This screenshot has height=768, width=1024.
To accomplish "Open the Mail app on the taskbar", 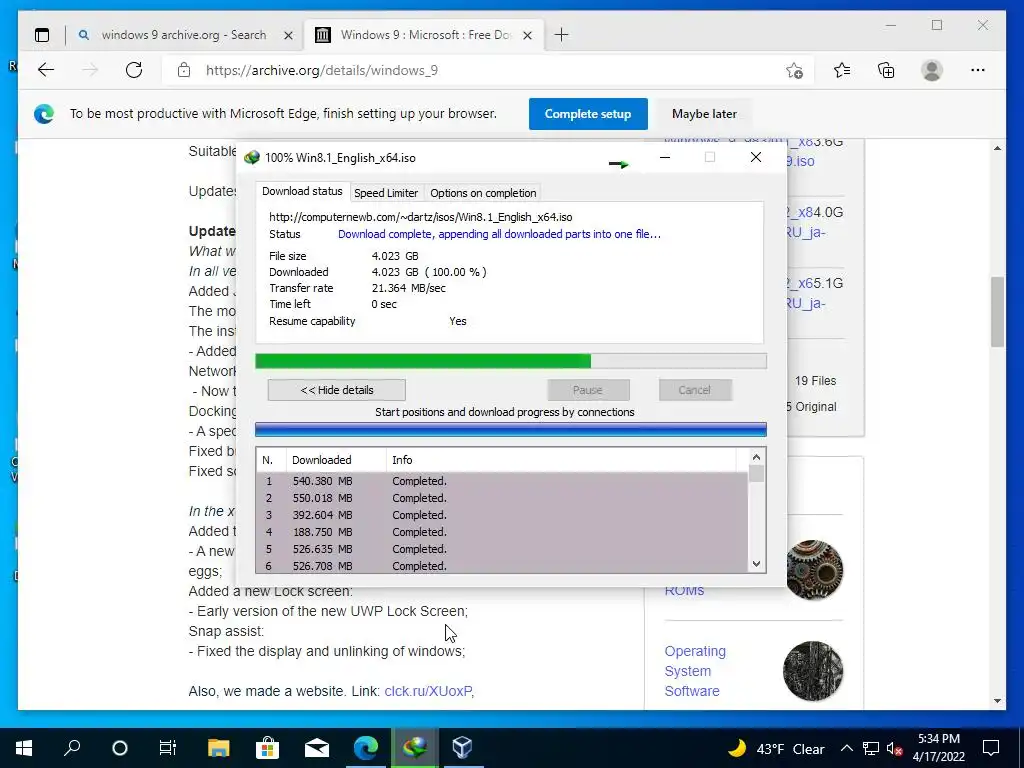I will point(317,748).
